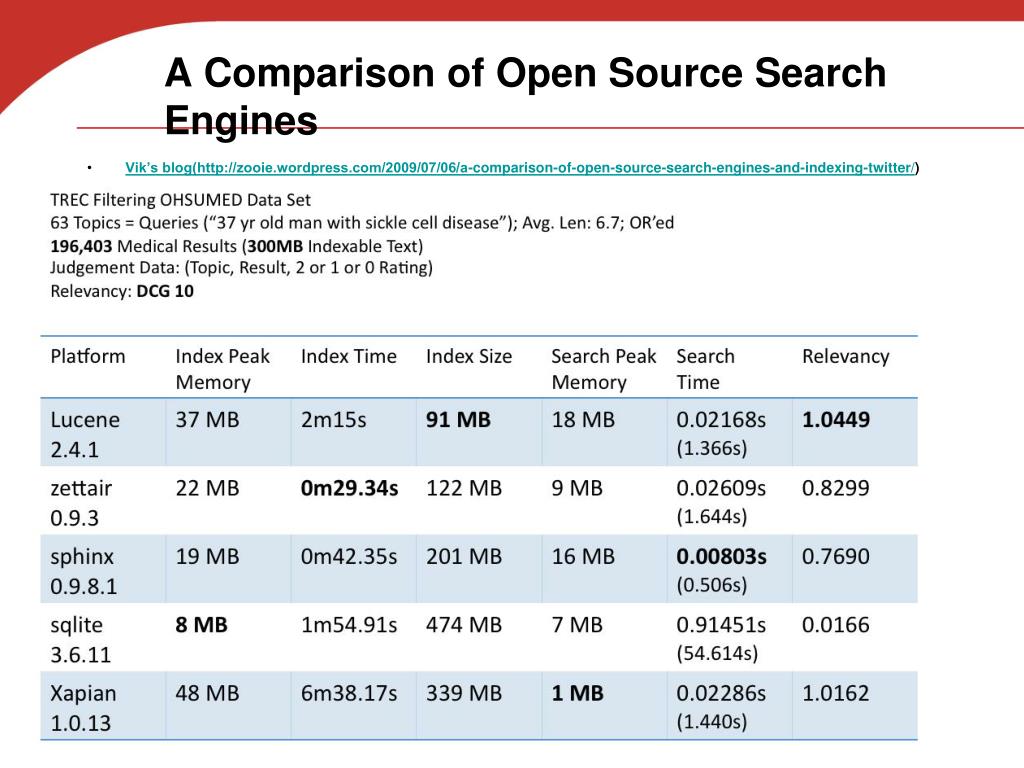1024x768 pixels.
Task: Click the zettair 0.9.3 row label
Action: 81,503
